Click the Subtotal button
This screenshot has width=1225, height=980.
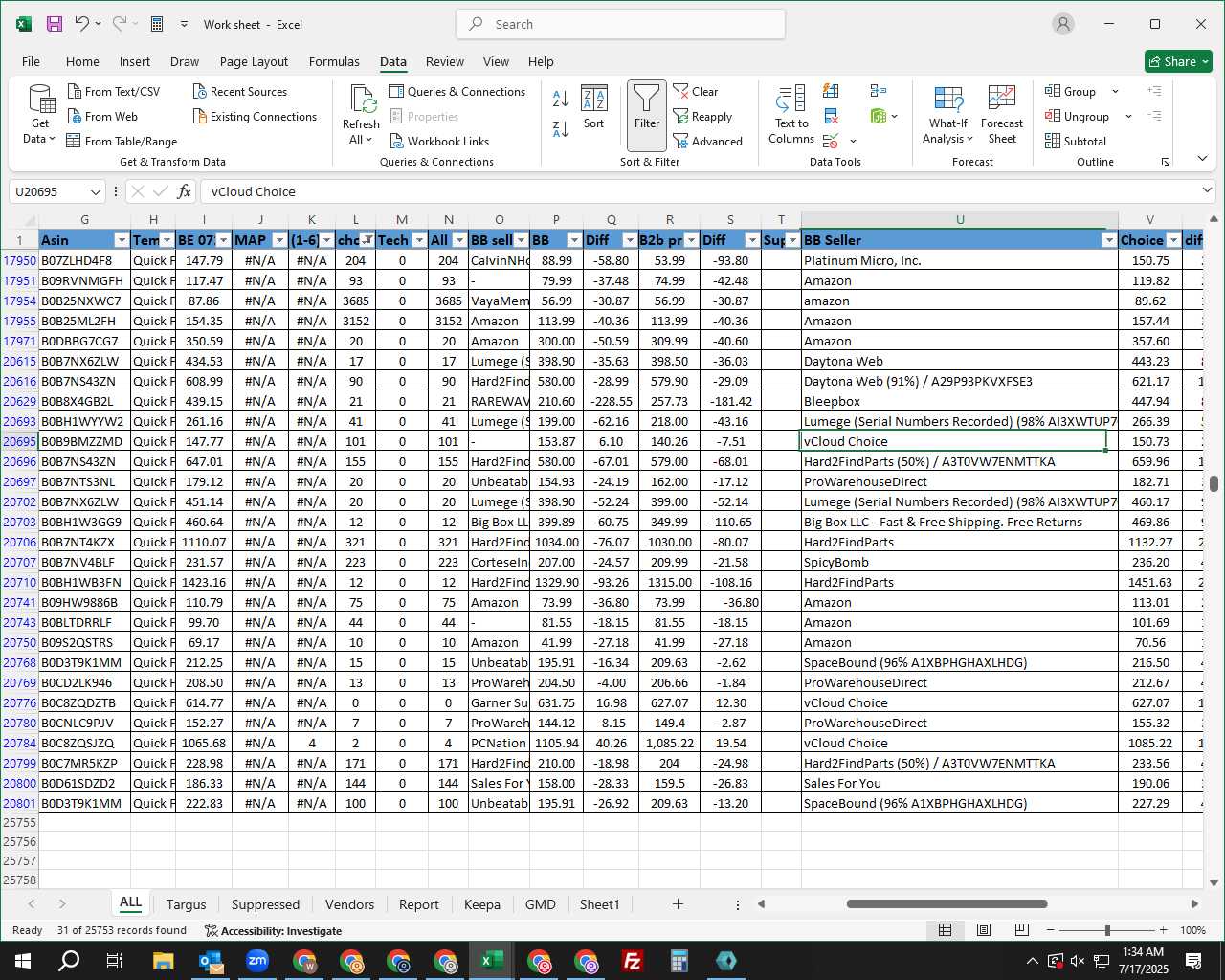click(x=1076, y=142)
